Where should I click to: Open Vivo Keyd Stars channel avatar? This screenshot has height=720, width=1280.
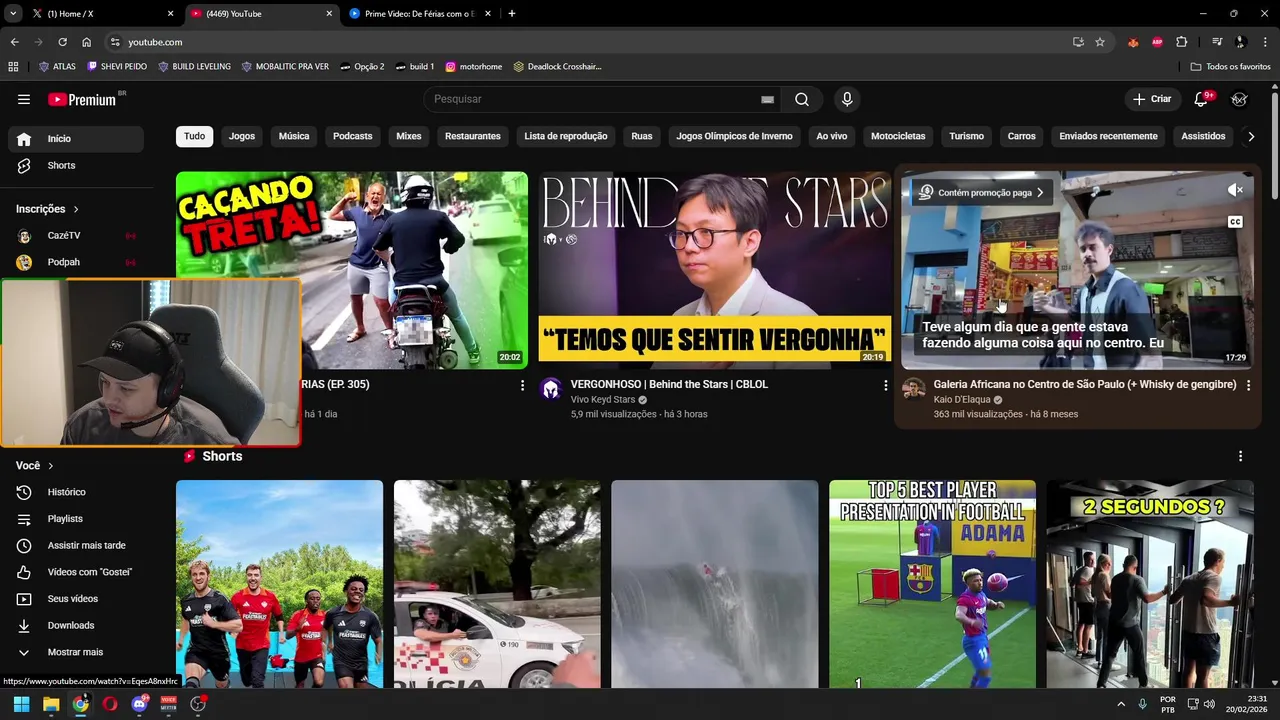[x=550, y=389]
